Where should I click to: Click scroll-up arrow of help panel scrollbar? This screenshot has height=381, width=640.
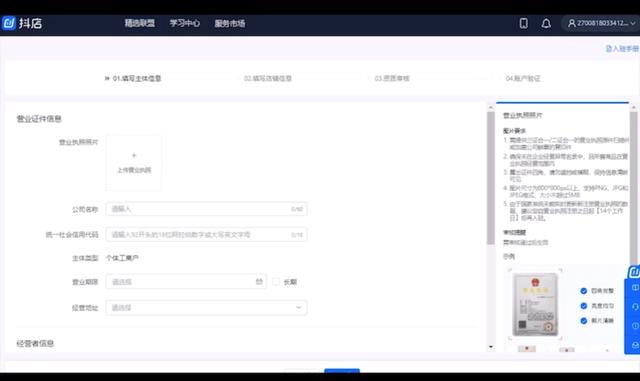[491, 107]
